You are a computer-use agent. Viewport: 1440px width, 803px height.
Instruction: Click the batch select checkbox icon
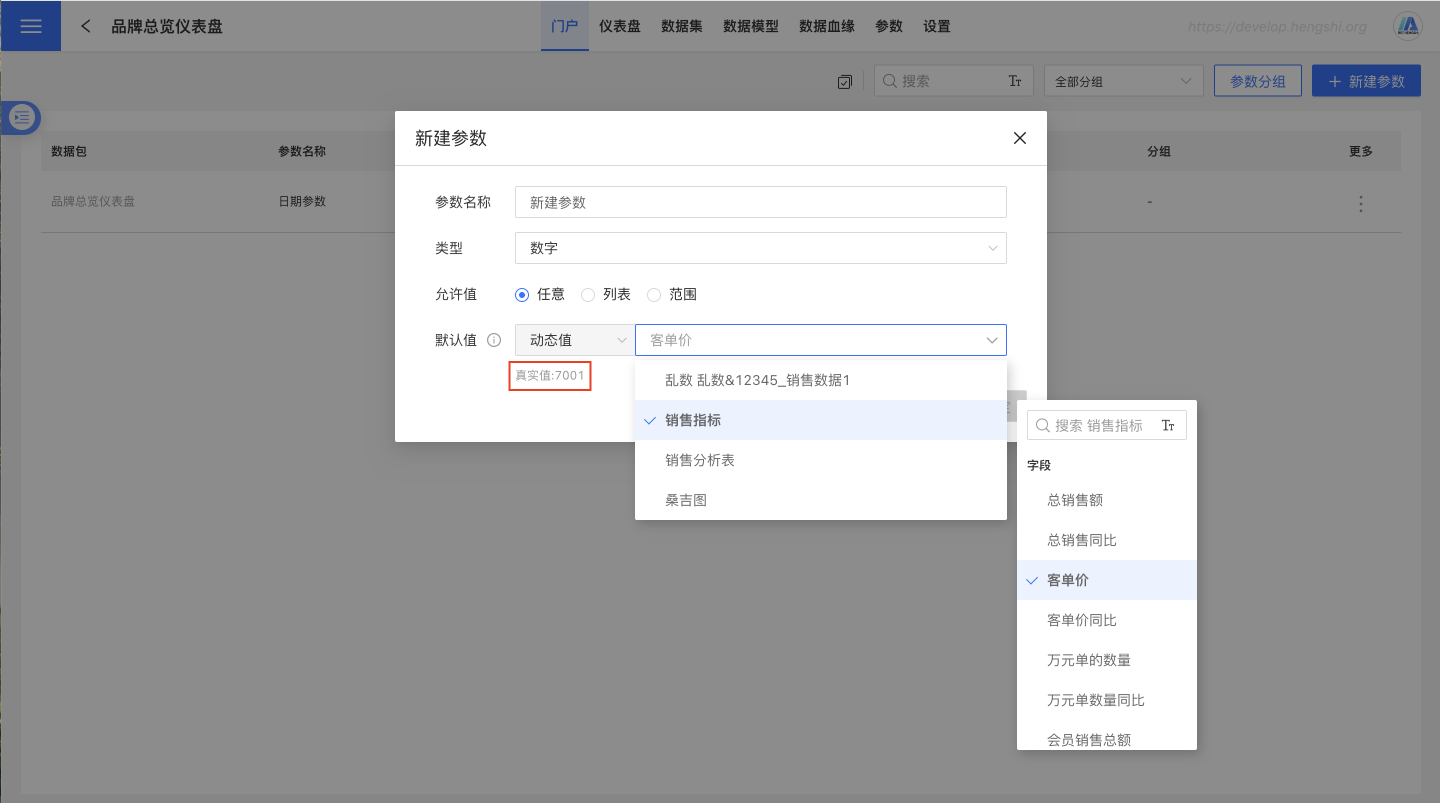pos(845,82)
